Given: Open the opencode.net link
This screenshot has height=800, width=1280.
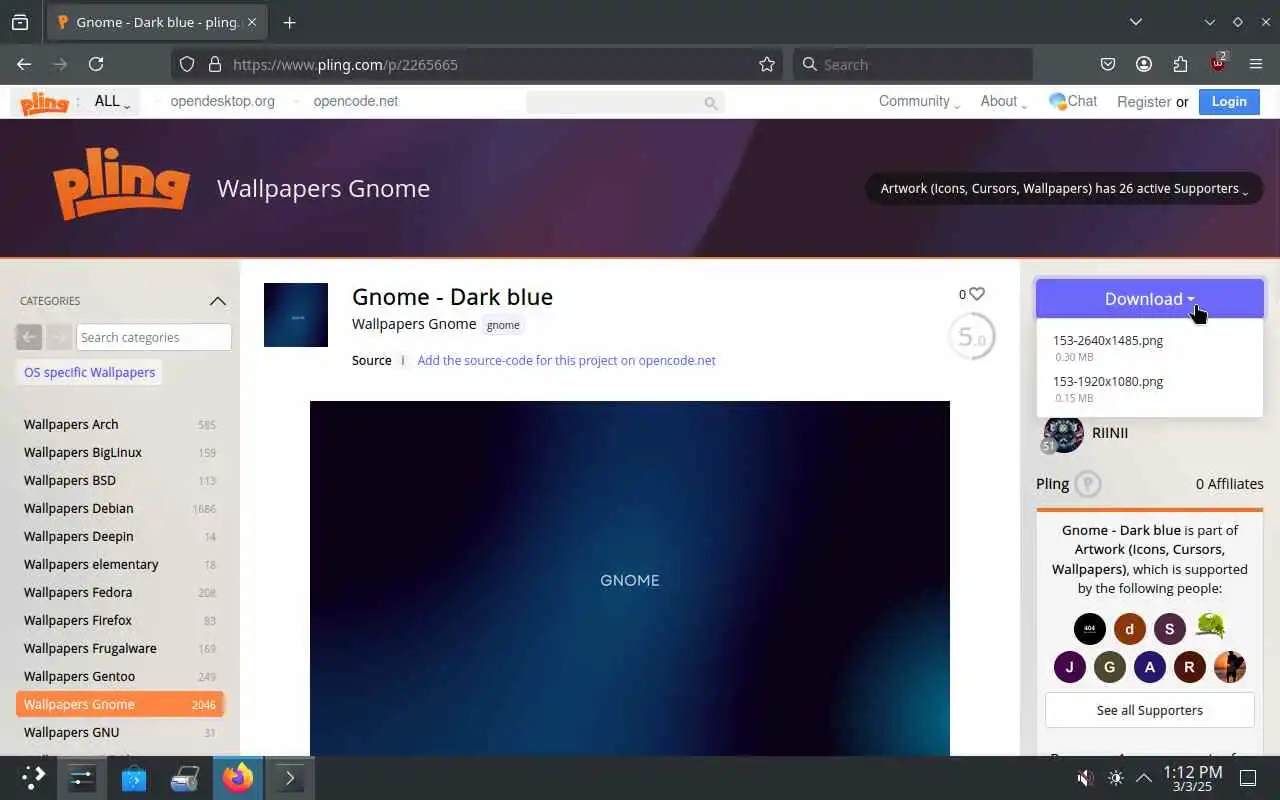Looking at the screenshot, I should click(355, 101).
